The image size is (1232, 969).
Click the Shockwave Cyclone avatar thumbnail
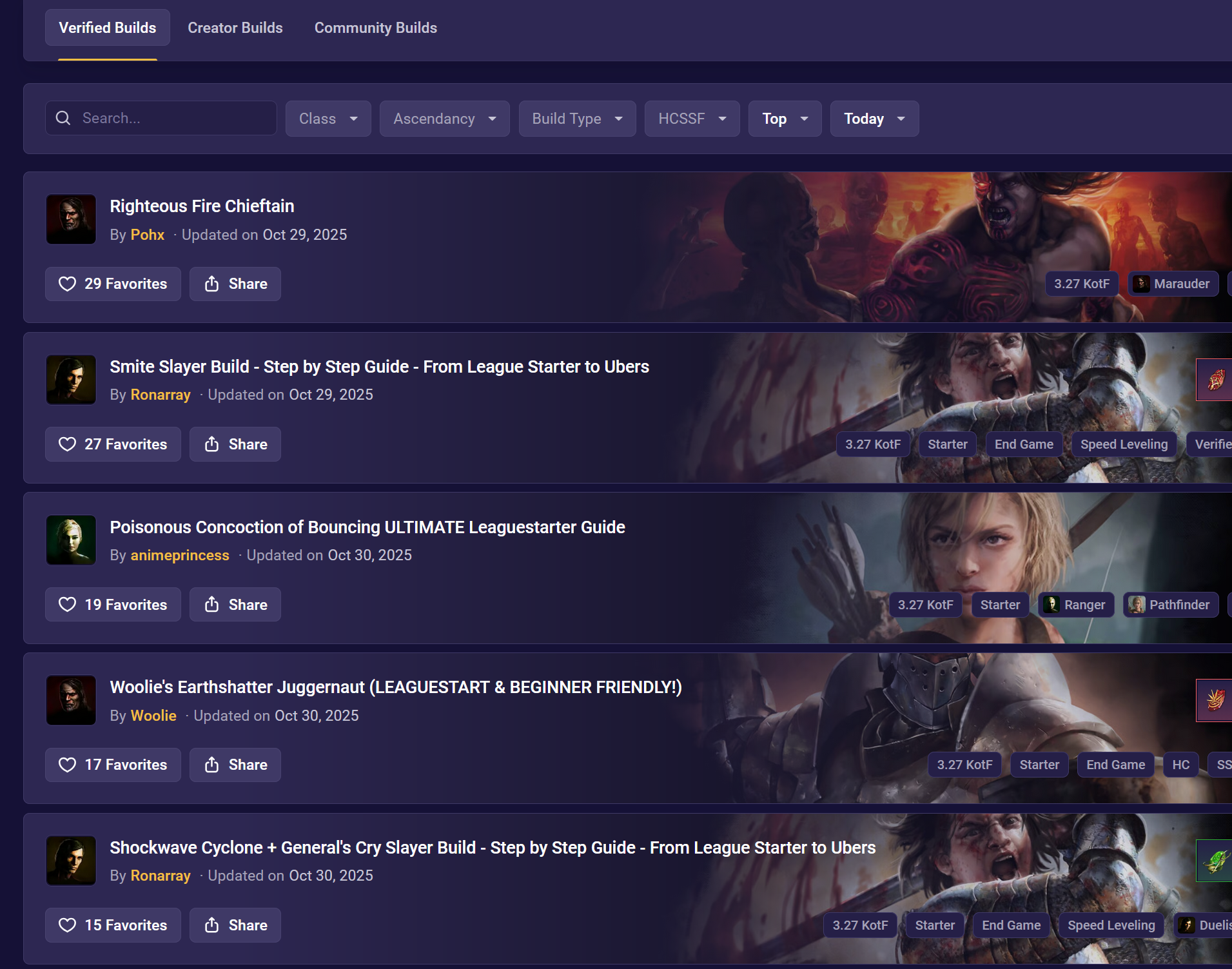pyautogui.click(x=71, y=861)
